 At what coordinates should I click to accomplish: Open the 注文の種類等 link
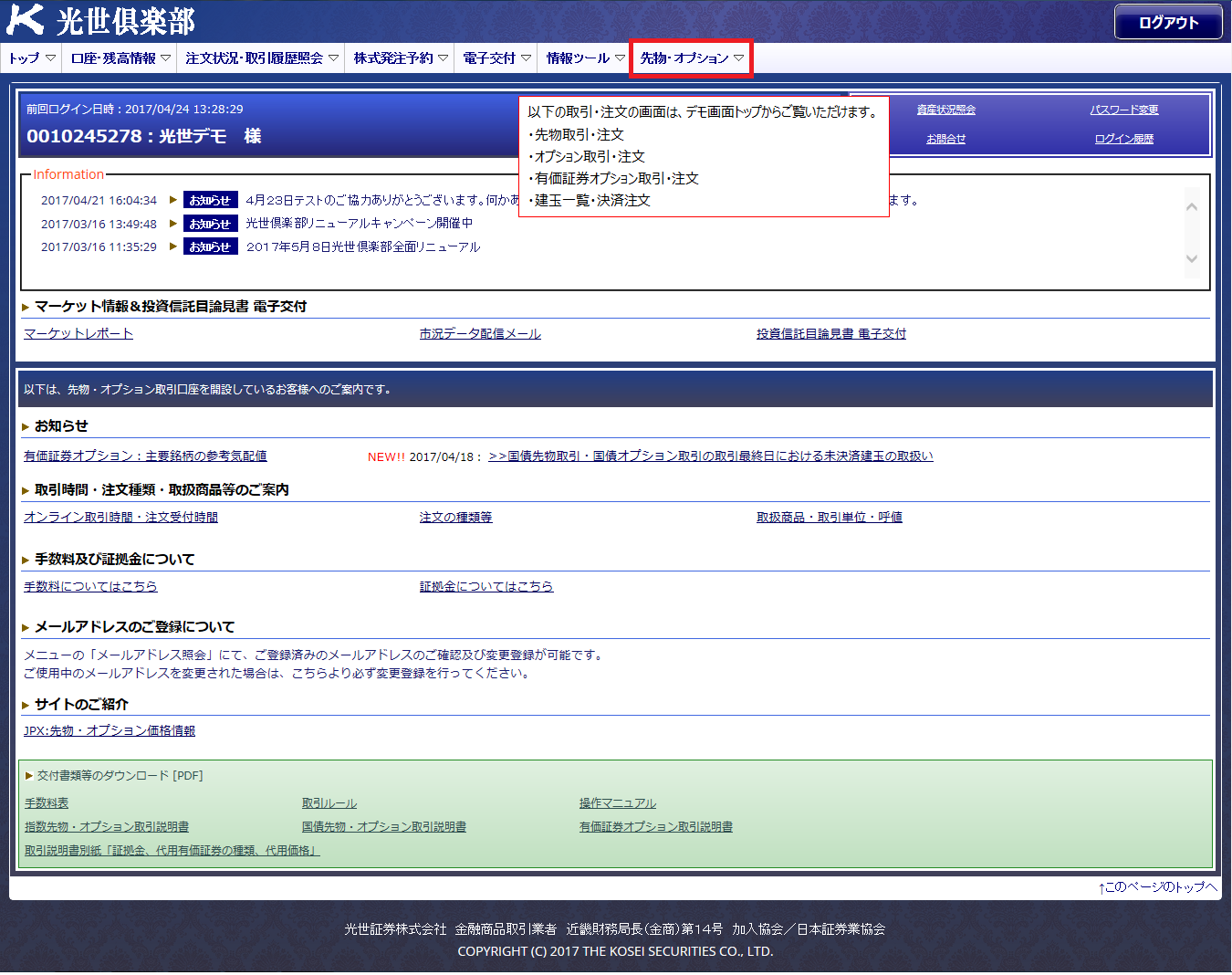(x=456, y=518)
